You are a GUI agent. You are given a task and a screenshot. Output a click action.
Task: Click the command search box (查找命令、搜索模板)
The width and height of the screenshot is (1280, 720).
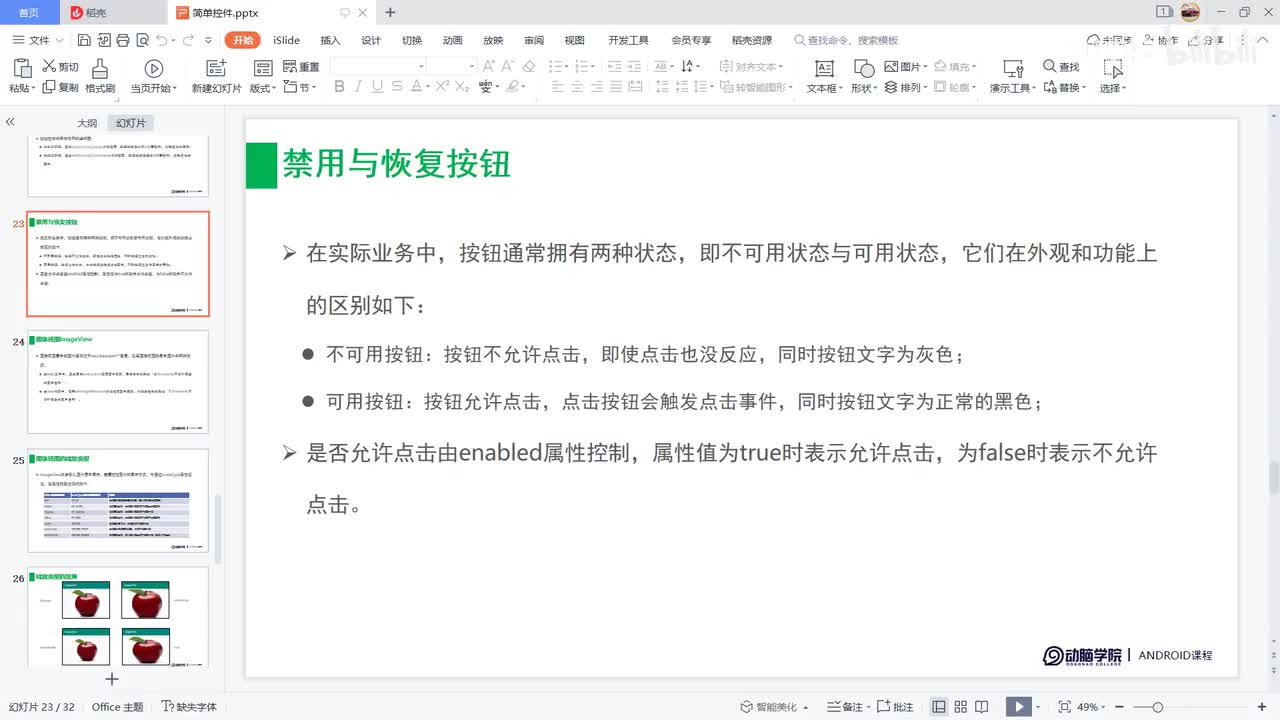point(846,40)
